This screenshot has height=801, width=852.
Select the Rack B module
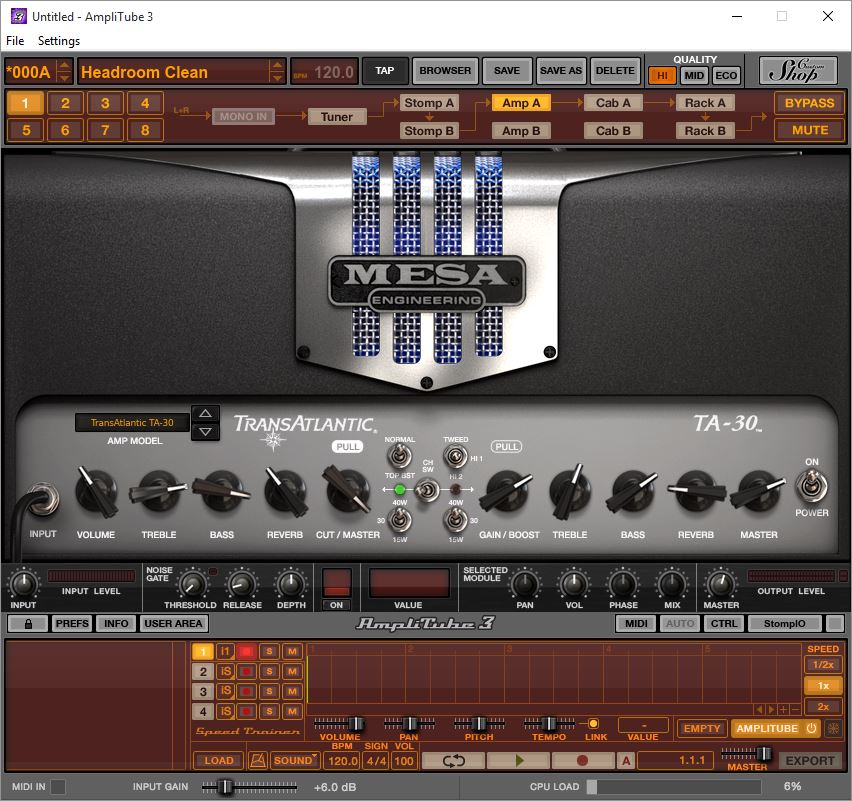[x=705, y=130]
